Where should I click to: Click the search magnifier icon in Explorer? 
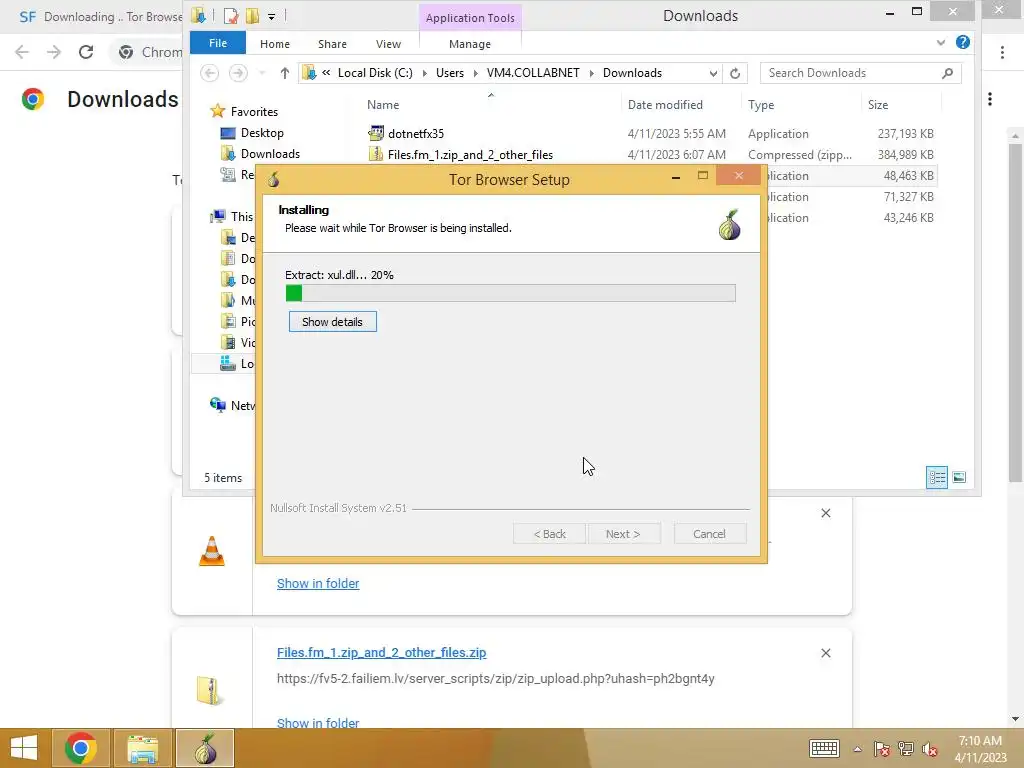coord(948,73)
